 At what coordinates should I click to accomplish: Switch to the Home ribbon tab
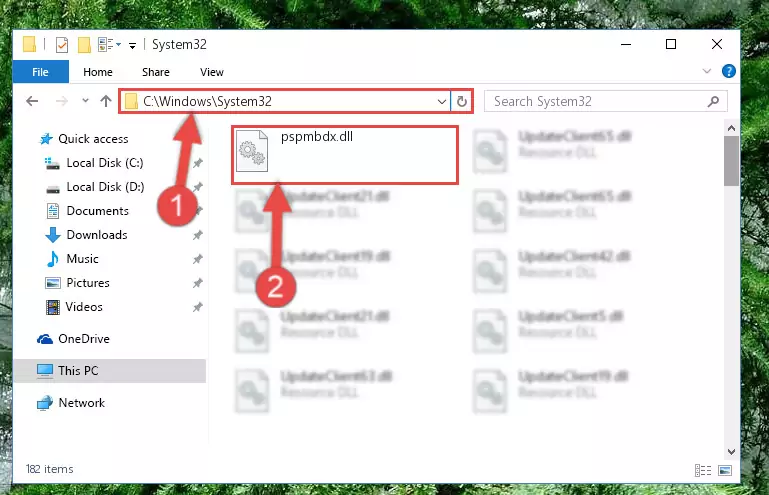point(98,72)
